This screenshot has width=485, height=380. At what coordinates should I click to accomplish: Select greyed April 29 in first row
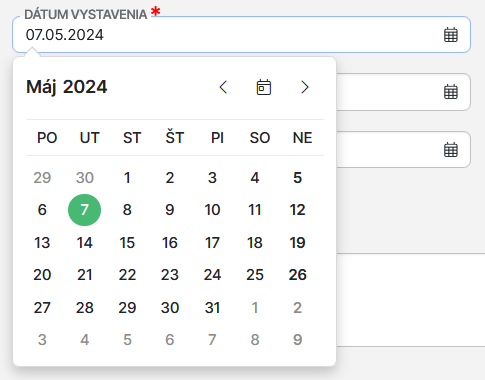tap(42, 178)
